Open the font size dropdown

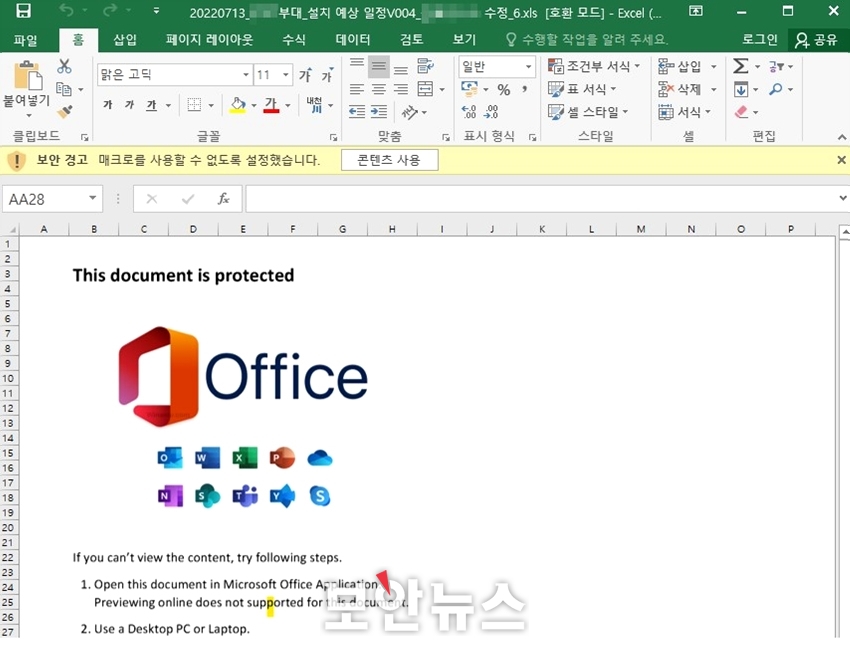(x=286, y=75)
